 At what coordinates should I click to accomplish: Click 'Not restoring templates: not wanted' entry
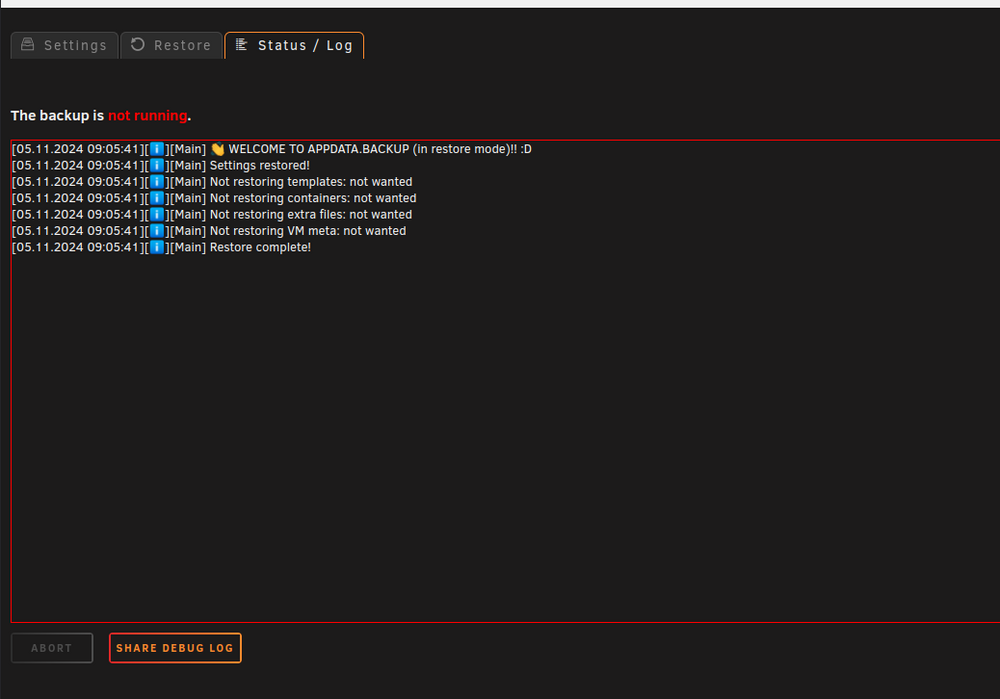[311, 182]
